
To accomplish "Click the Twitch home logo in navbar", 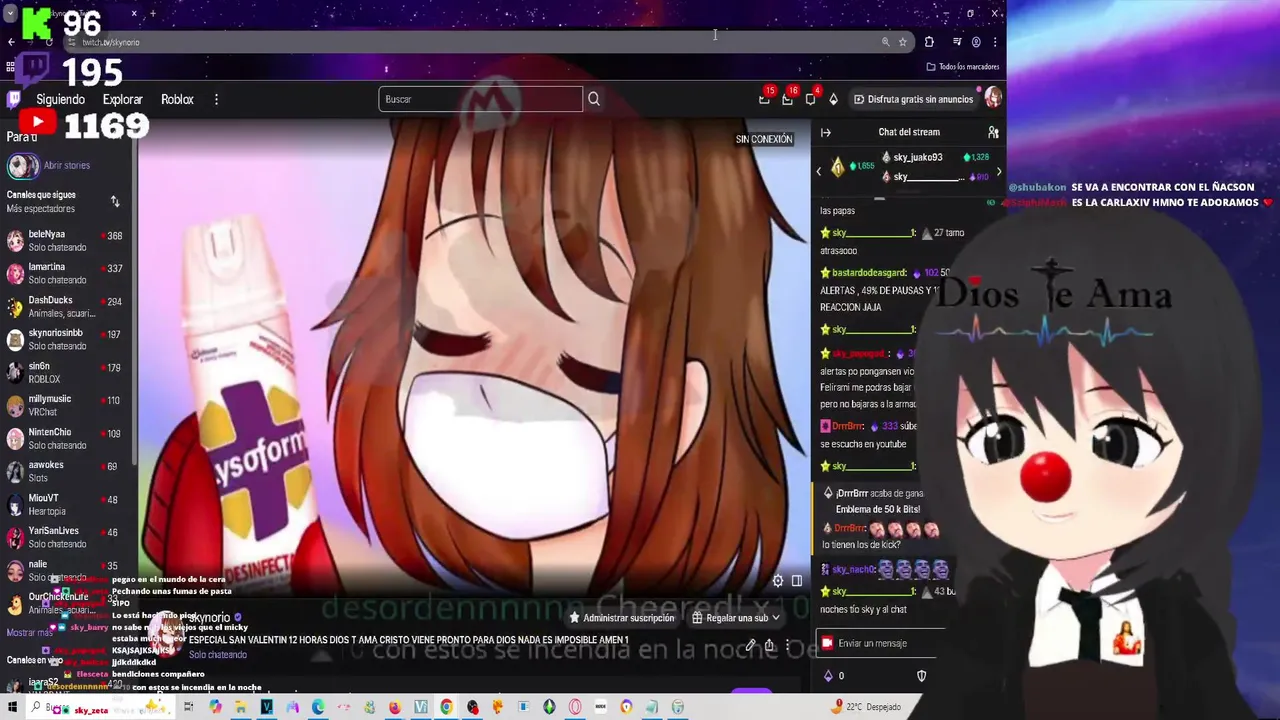I will point(14,99).
